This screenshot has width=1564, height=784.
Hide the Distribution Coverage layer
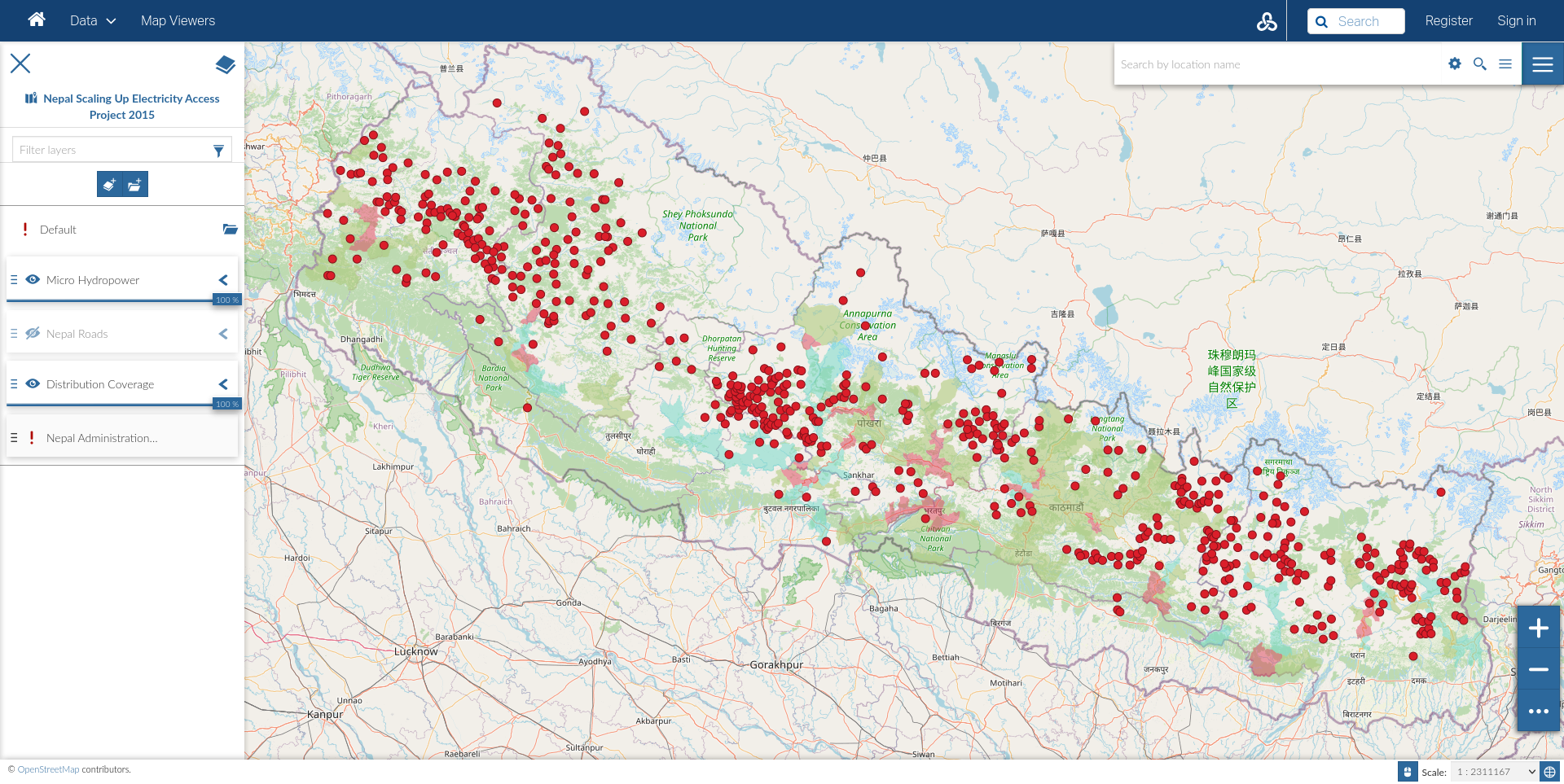[x=33, y=384]
